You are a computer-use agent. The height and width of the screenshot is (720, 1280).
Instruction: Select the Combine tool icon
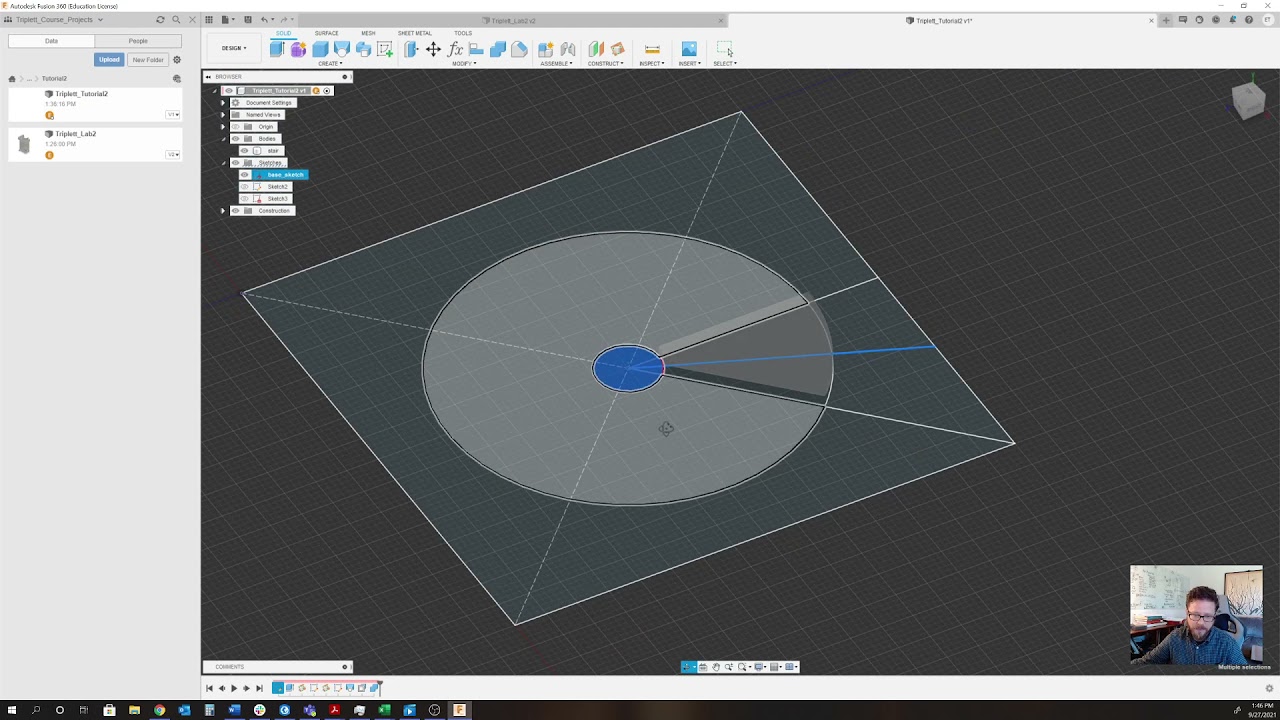498,49
